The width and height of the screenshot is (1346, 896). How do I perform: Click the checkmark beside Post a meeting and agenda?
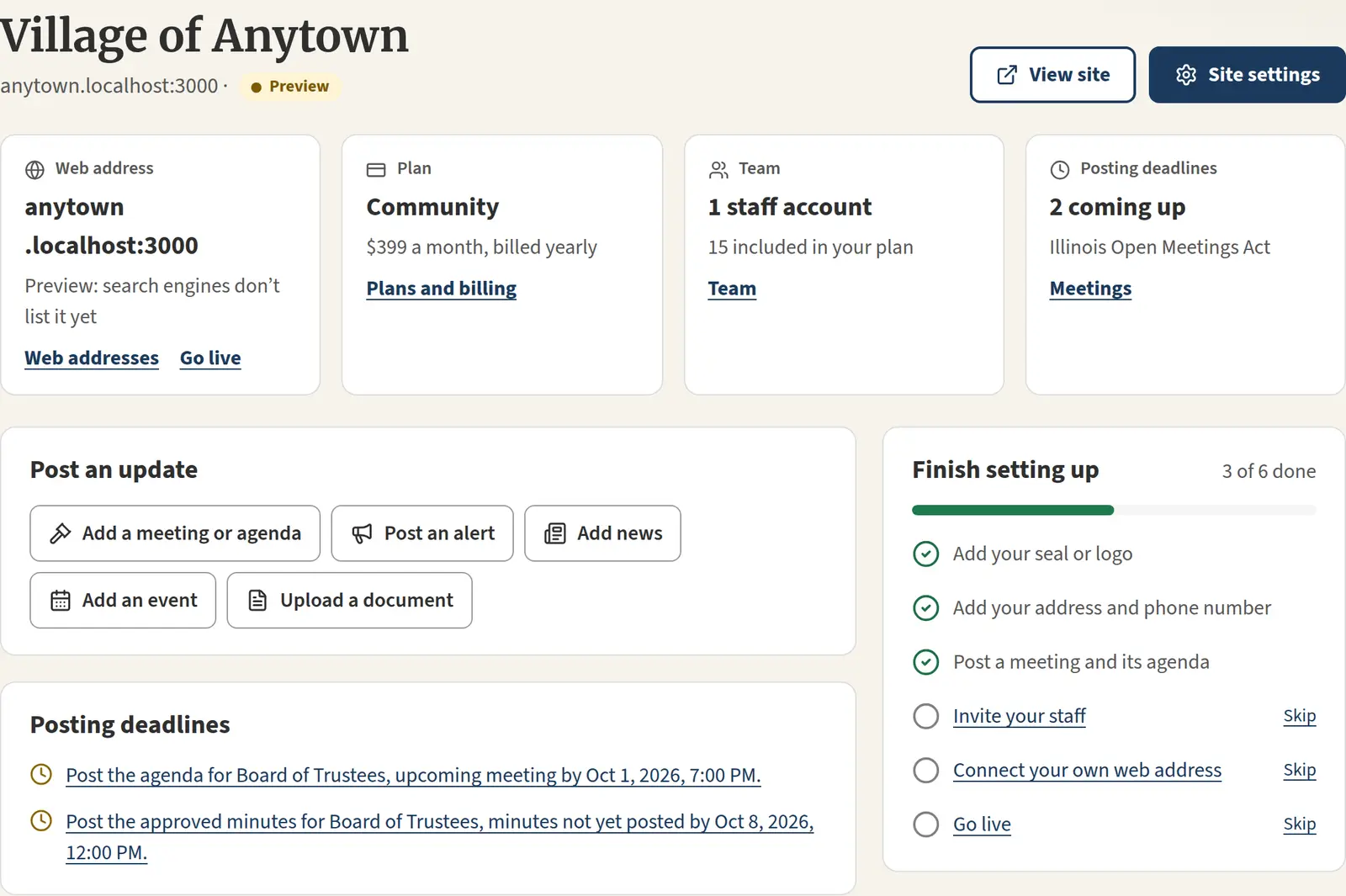(926, 662)
